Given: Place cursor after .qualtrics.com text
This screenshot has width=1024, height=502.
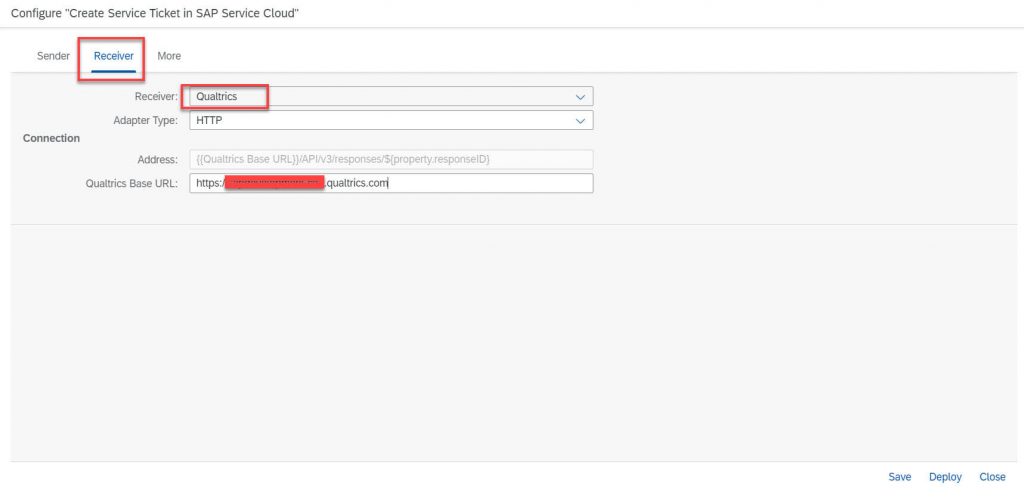Looking at the screenshot, I should tap(389, 183).
